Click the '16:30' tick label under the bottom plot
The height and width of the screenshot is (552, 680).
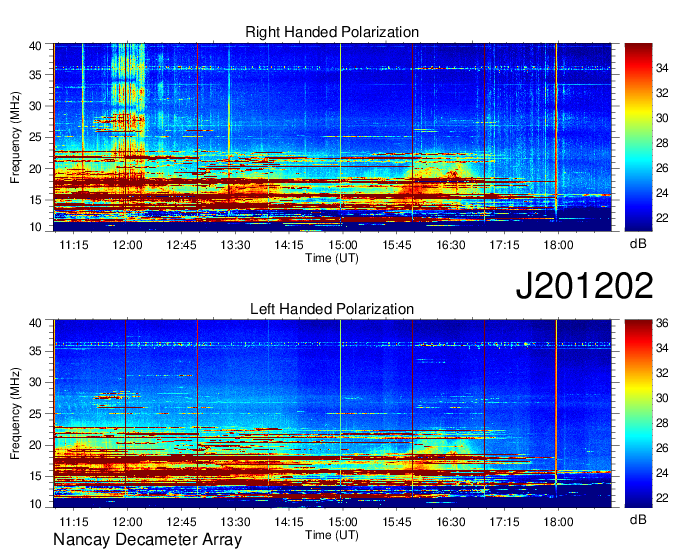click(451, 522)
